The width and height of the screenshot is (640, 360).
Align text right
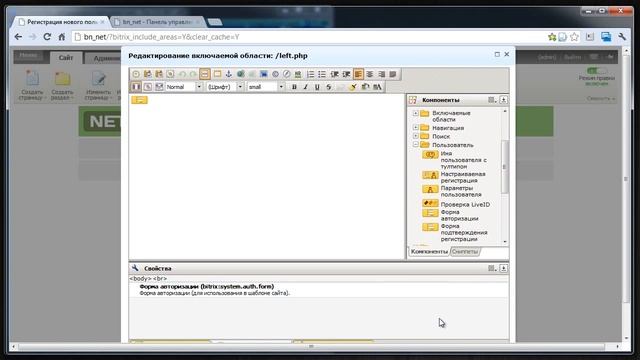click(381, 74)
